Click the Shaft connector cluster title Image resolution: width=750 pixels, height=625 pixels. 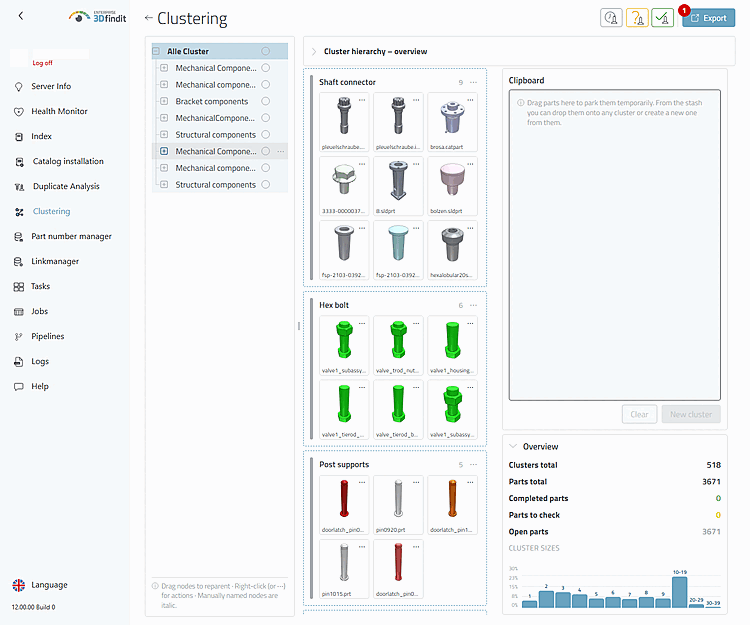point(347,82)
